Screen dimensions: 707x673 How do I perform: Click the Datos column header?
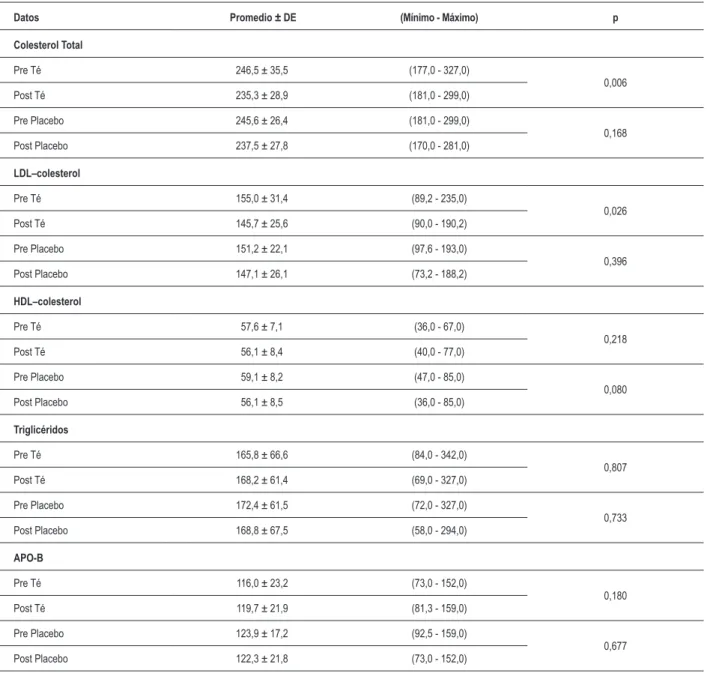point(26,18)
